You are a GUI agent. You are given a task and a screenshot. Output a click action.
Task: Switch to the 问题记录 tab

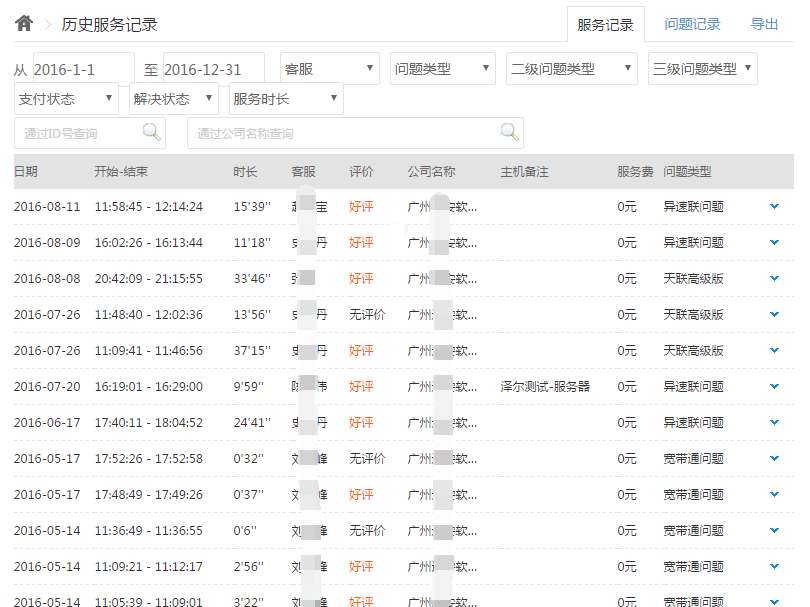click(692, 25)
